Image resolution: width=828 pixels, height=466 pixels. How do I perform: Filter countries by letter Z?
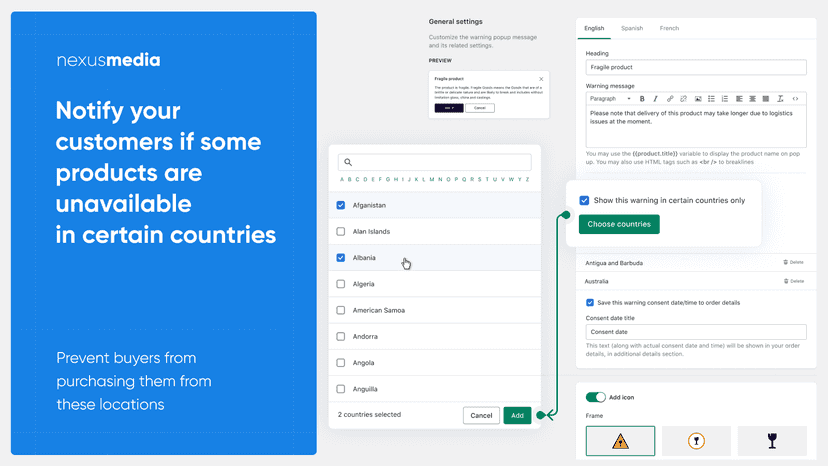(527, 180)
